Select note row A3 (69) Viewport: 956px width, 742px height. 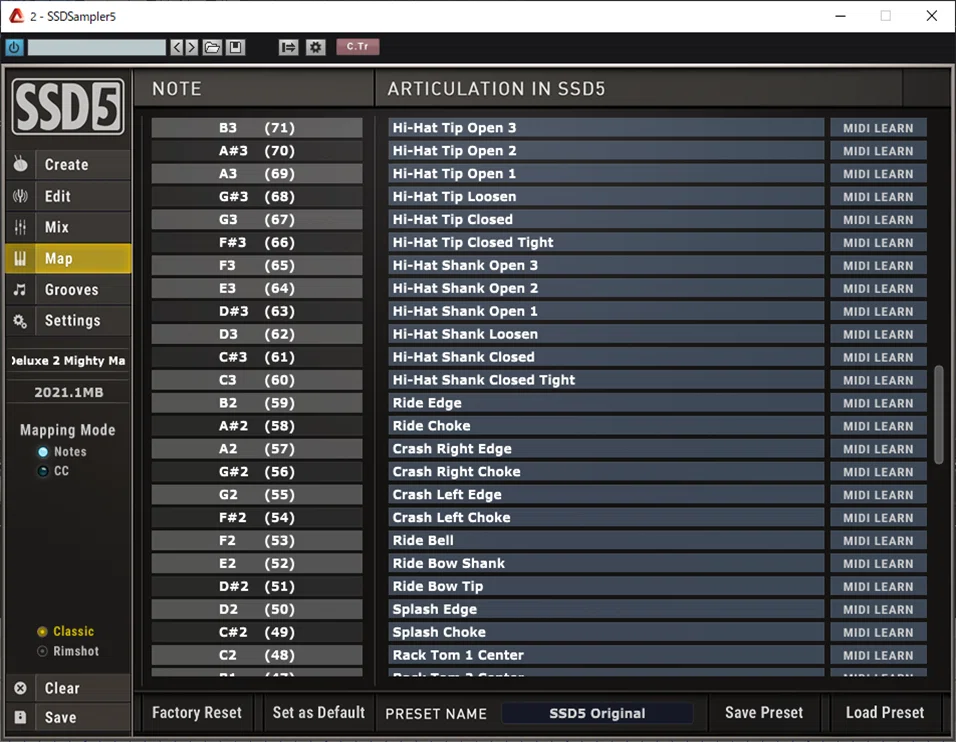point(257,174)
